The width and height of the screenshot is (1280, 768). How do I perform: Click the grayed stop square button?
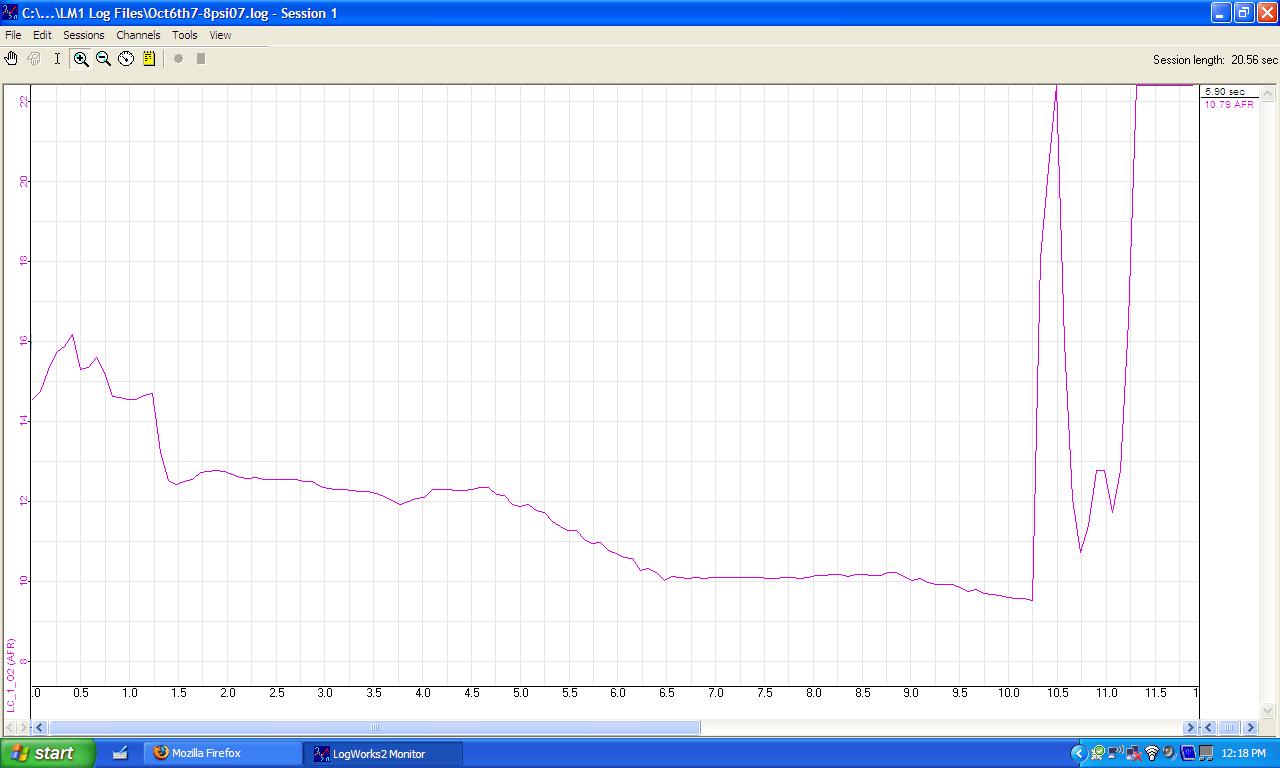(x=201, y=59)
